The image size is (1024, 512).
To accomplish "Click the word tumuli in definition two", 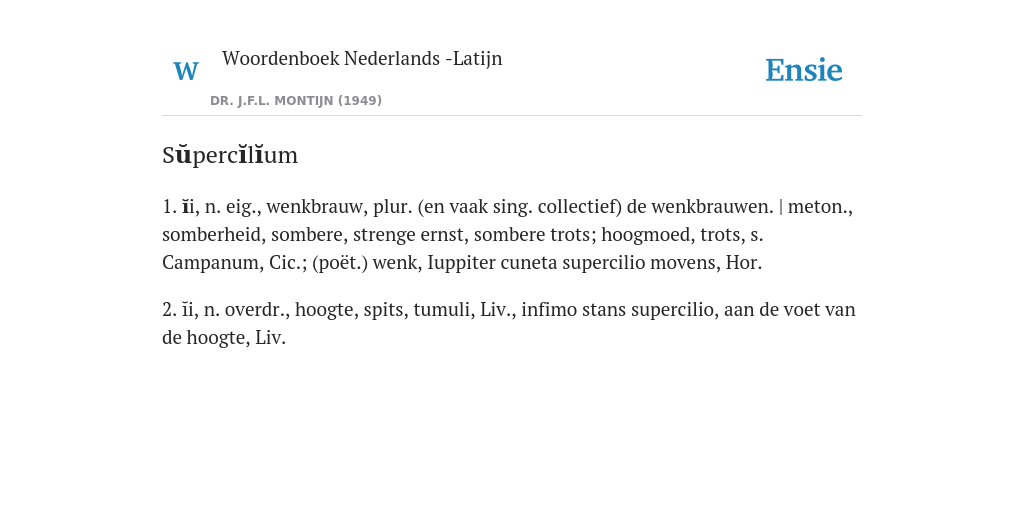I will click(443, 310).
